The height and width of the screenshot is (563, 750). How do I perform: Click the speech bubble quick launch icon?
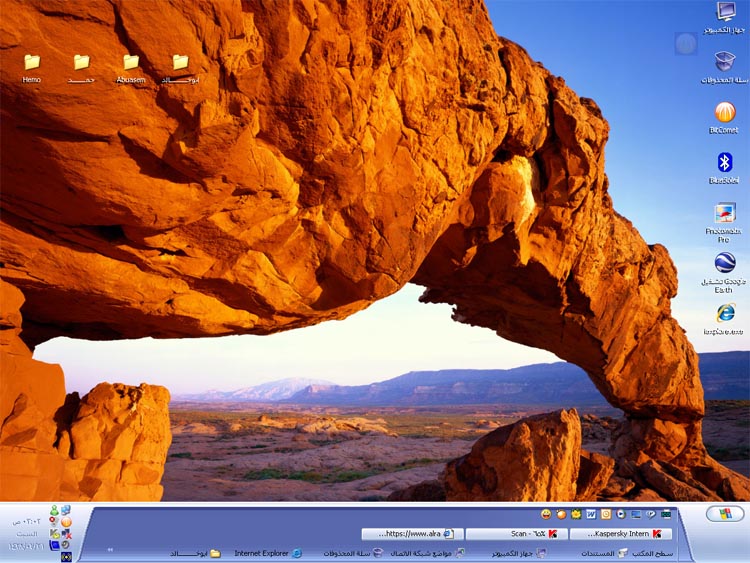pos(651,514)
